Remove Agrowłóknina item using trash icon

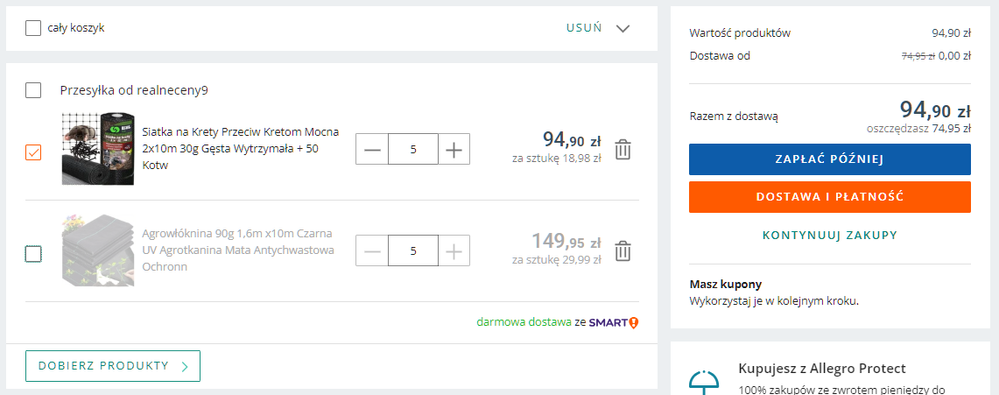(622, 251)
